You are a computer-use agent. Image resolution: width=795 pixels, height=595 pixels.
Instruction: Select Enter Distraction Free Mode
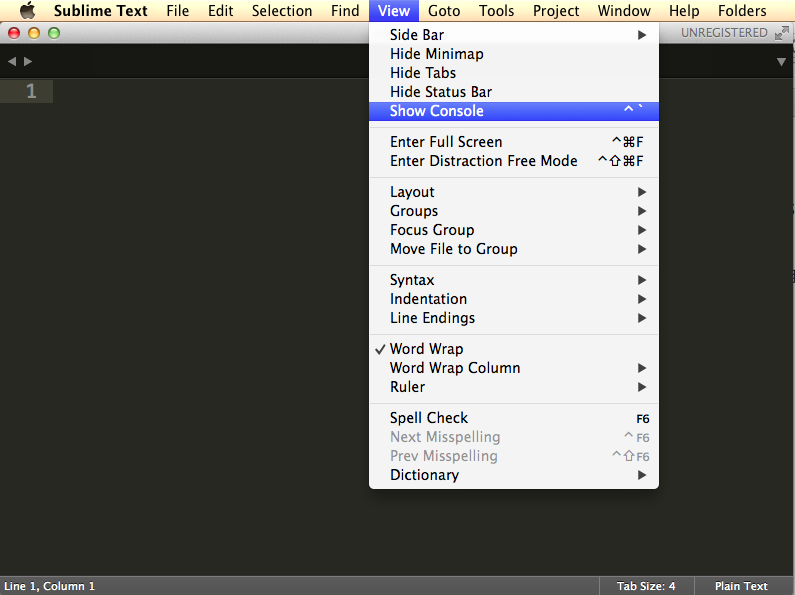(514, 161)
